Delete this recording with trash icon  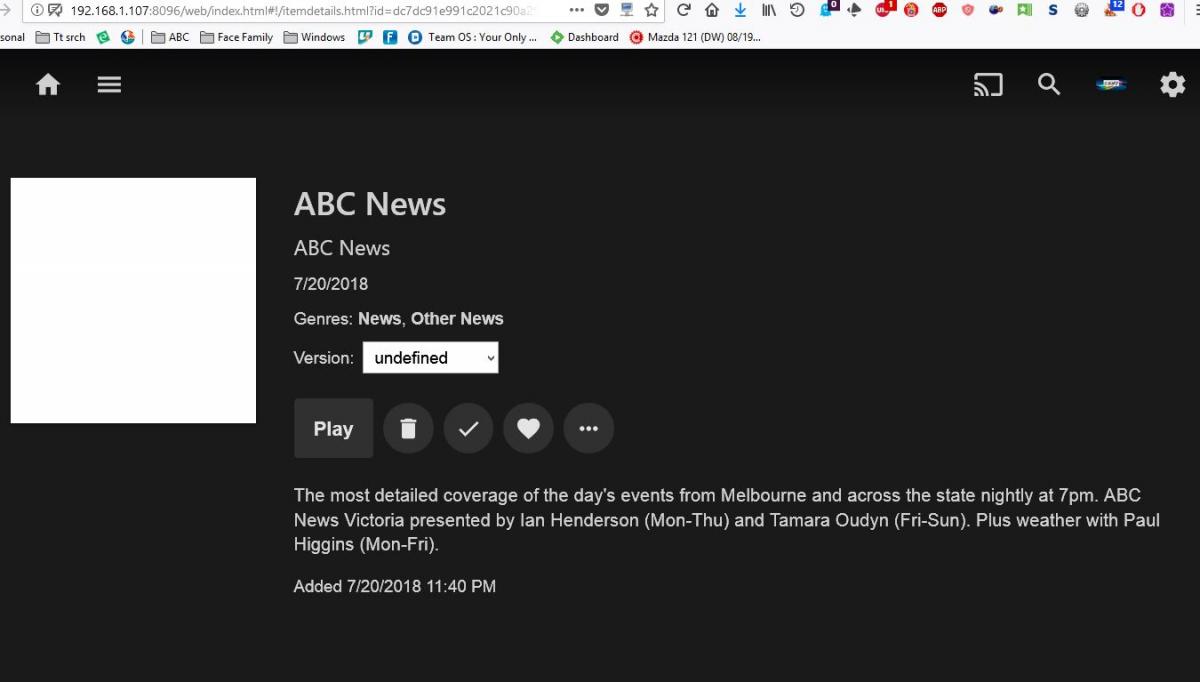tap(408, 429)
